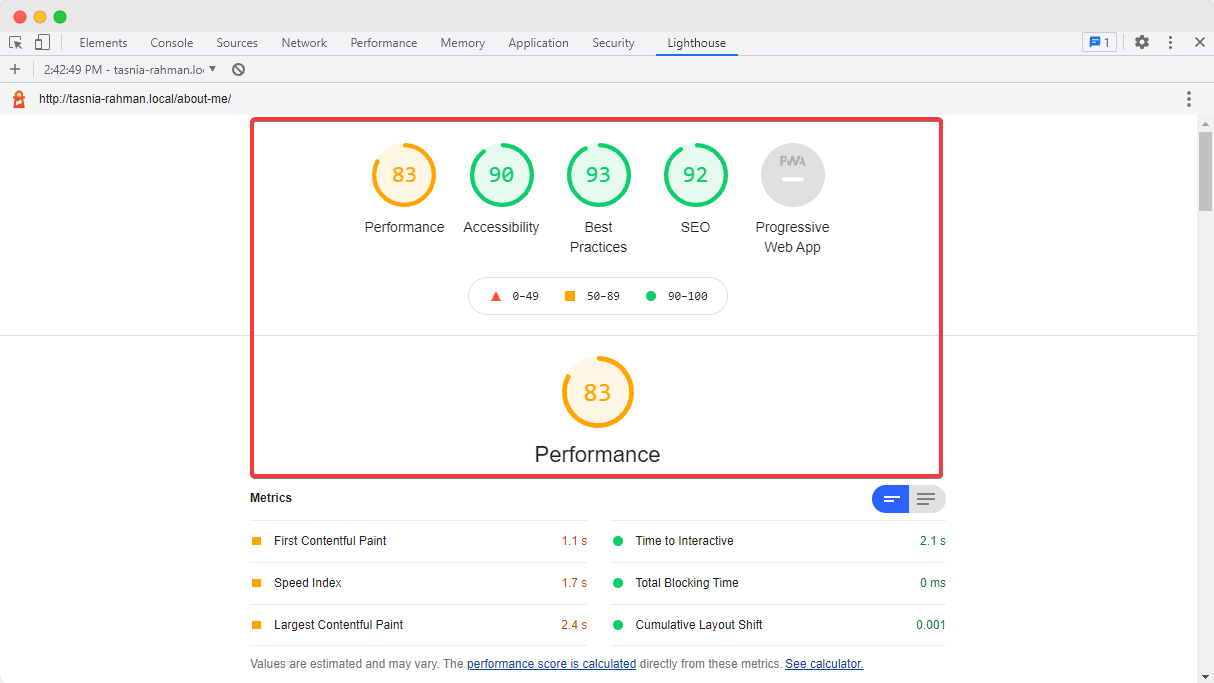Select the Lighthouse tab
This screenshot has width=1214, height=683.
(697, 43)
